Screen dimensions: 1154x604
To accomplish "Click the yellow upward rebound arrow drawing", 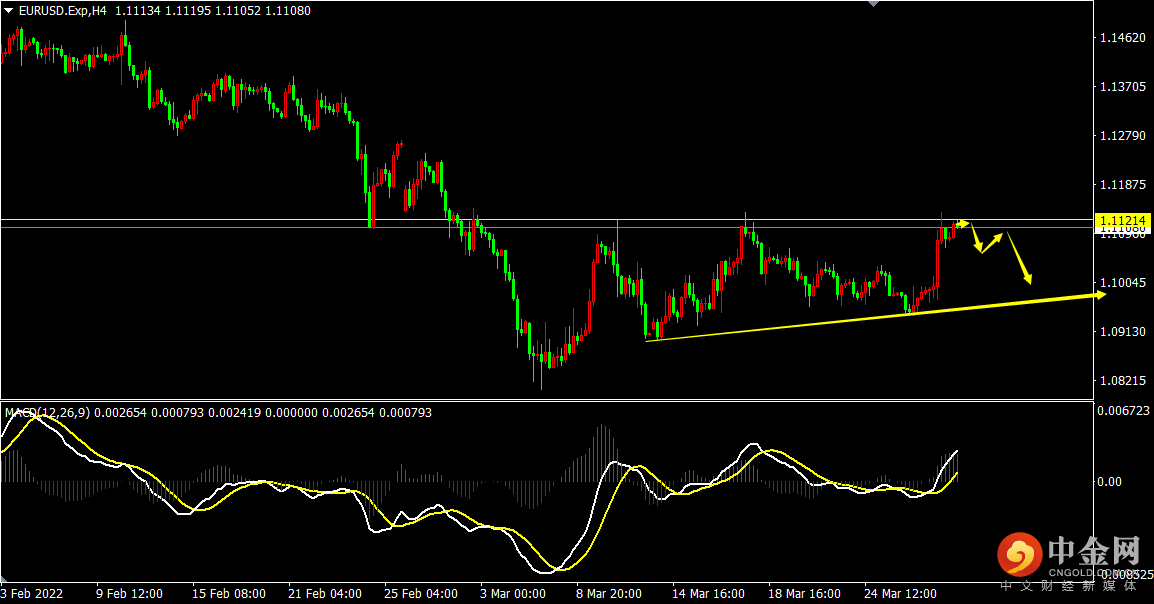I will coord(992,243).
